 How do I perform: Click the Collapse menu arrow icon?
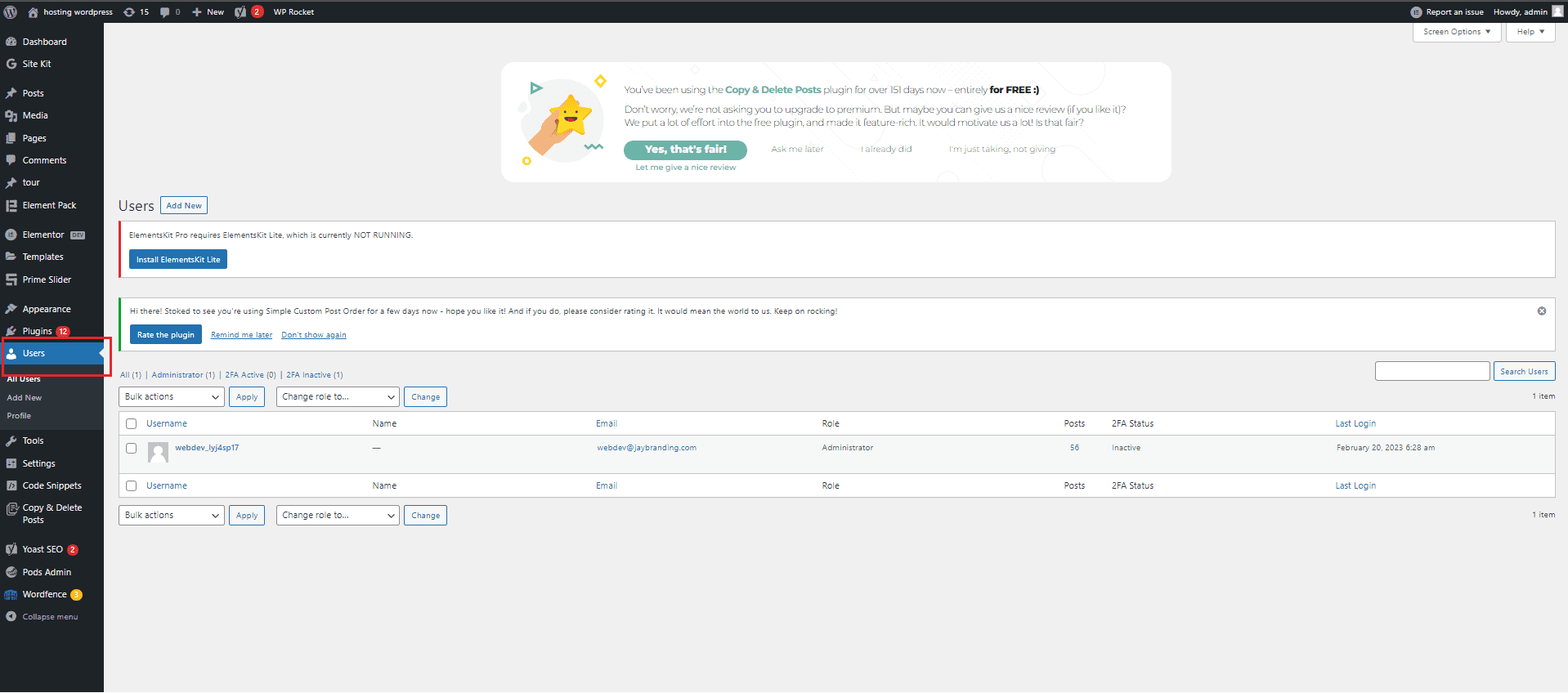[11, 616]
